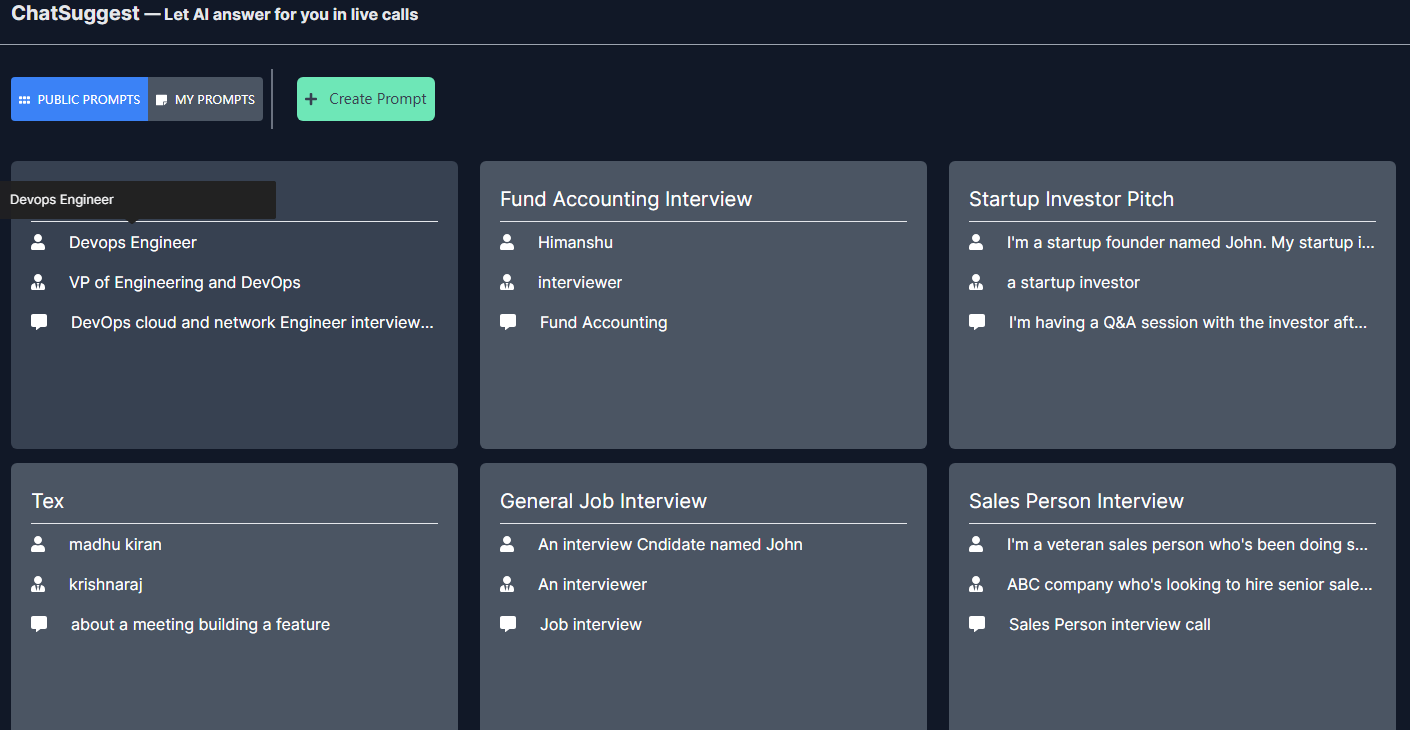The width and height of the screenshot is (1410, 730).
Task: Select the veteran sales person text
Action: click(x=1188, y=544)
